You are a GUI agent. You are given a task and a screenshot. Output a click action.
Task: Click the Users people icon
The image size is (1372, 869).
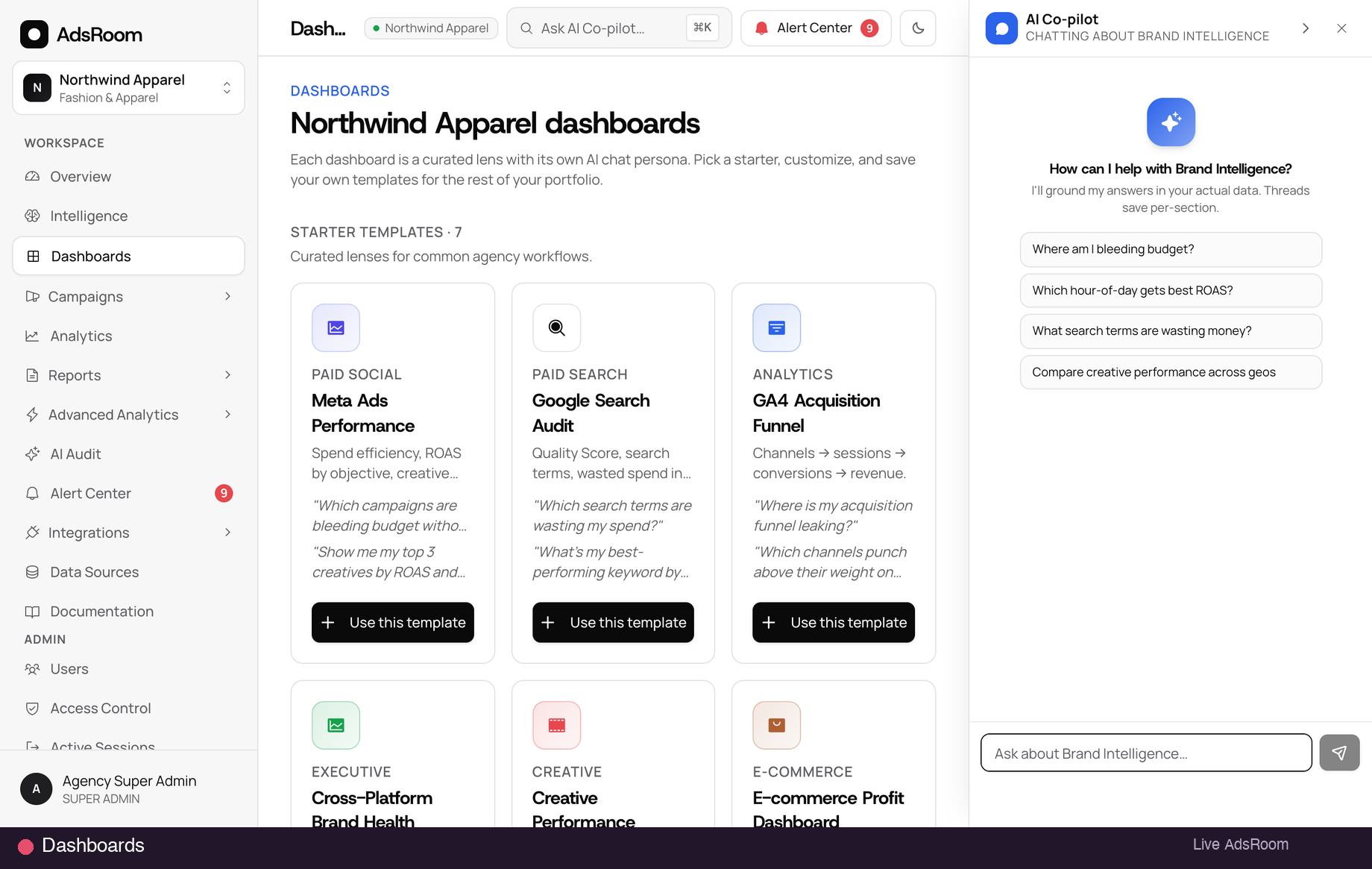(x=32, y=669)
